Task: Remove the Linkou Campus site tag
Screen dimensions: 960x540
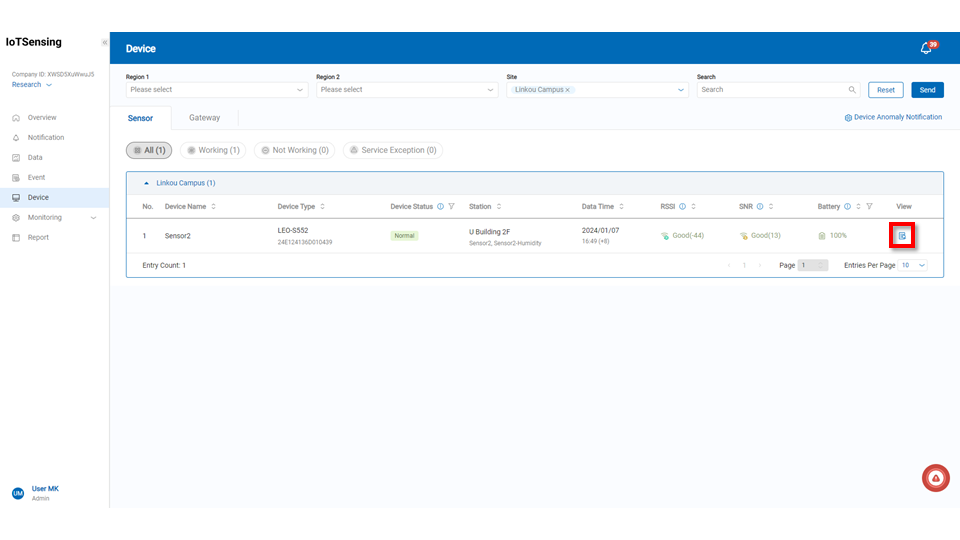Action: 568,90
